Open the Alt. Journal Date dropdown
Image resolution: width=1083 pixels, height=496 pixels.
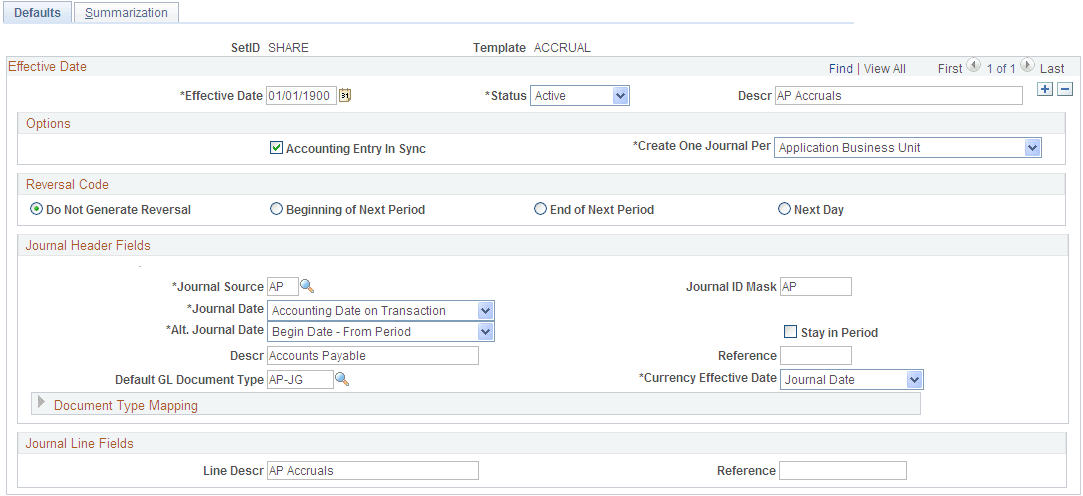pyautogui.click(x=381, y=332)
